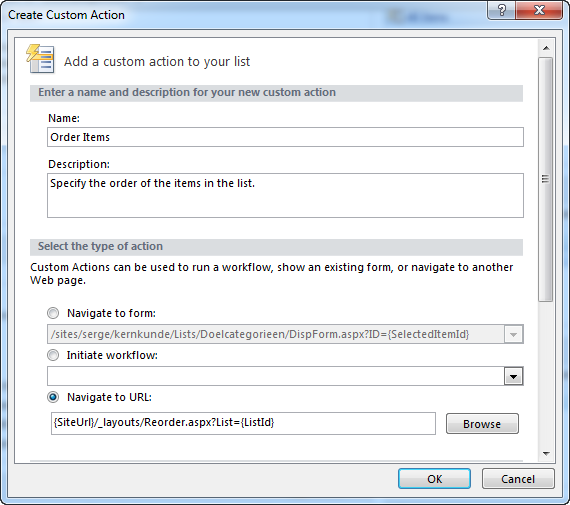Select the Initiate workflow radio button
Viewport: 570px width, 505px height.
coord(53,355)
